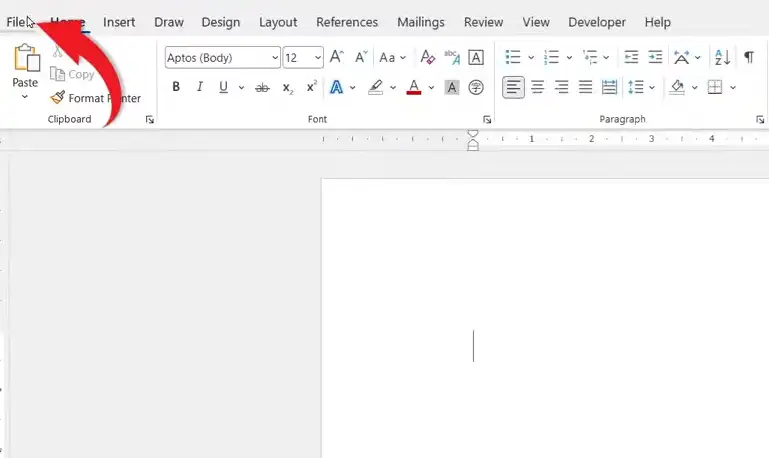Clear all formatting with the eraser A icon
This screenshot has width=769, height=458.
[x=427, y=57]
